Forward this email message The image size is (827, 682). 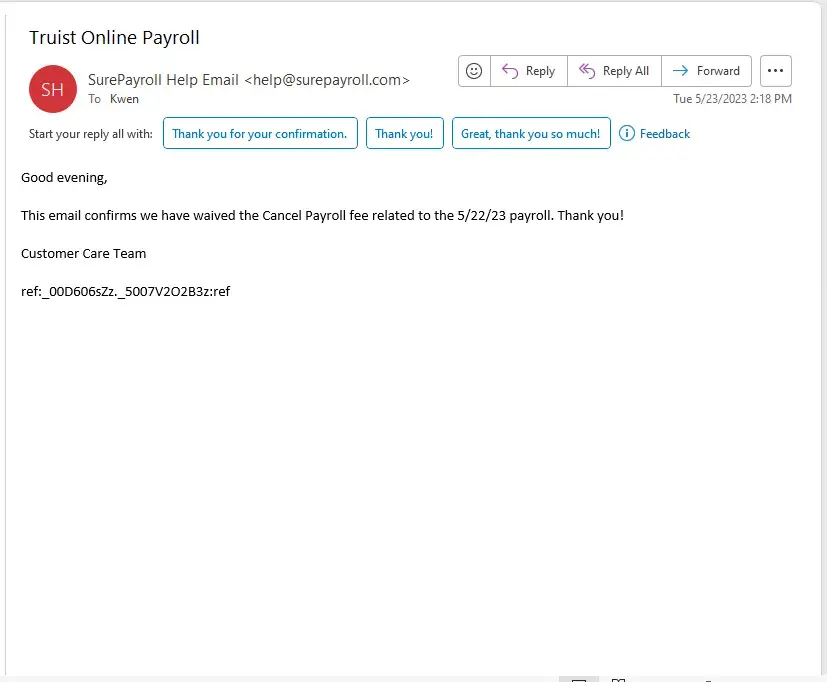click(x=706, y=71)
